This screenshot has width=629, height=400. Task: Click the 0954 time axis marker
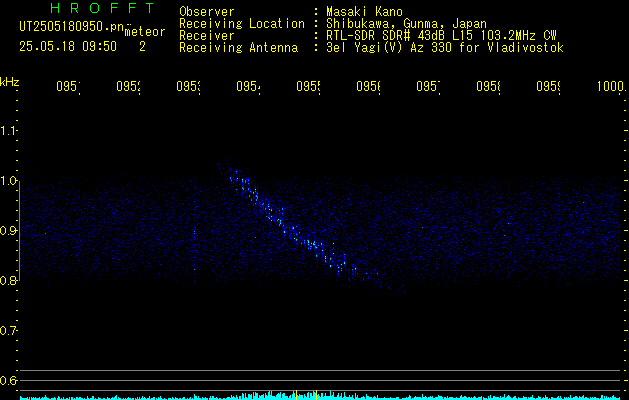coord(248,87)
